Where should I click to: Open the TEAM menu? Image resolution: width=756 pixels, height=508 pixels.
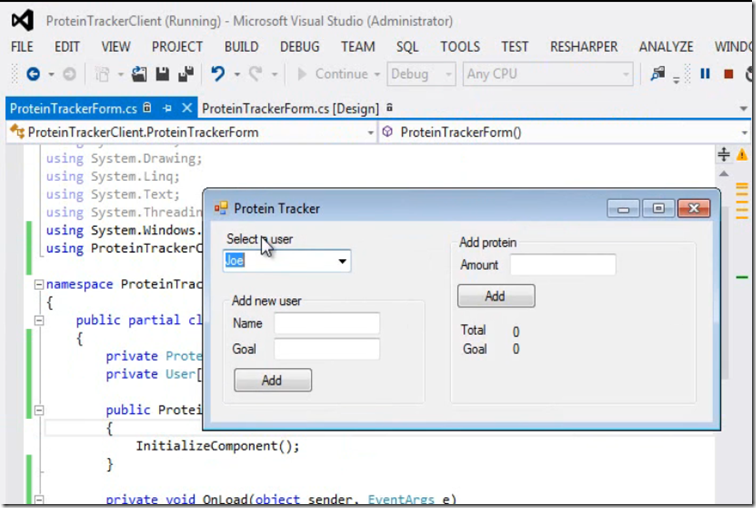pos(358,47)
